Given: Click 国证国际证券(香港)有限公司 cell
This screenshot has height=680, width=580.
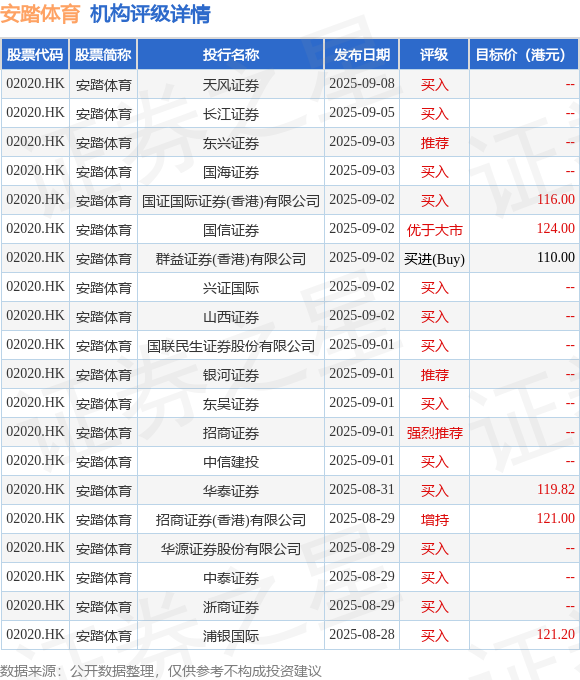Looking at the screenshot, I should [231, 201].
